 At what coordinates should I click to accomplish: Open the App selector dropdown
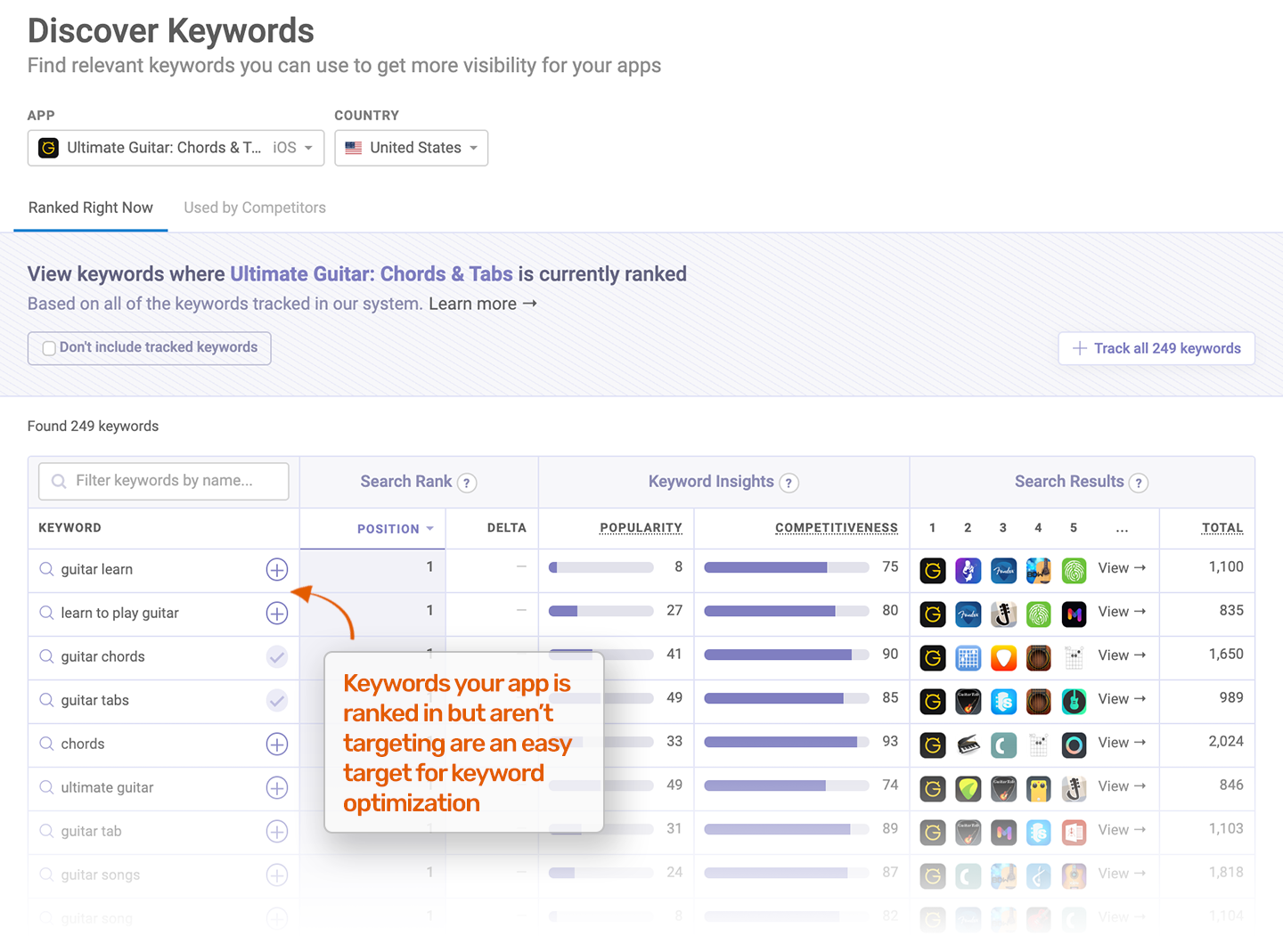click(x=176, y=148)
